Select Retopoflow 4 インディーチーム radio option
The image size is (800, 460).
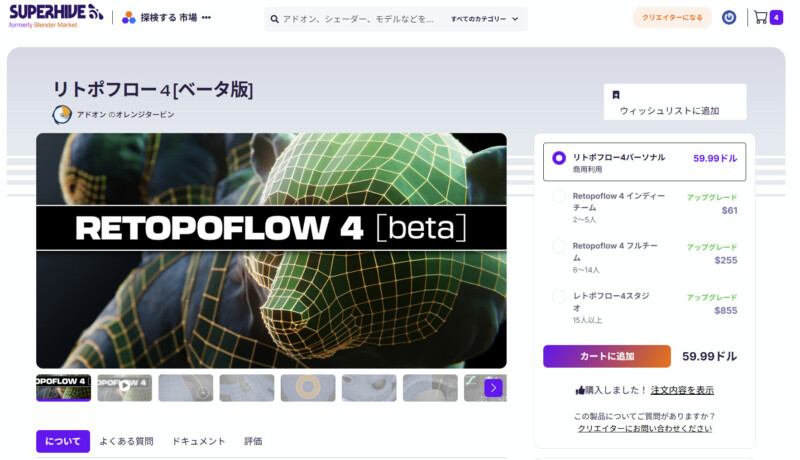(559, 196)
